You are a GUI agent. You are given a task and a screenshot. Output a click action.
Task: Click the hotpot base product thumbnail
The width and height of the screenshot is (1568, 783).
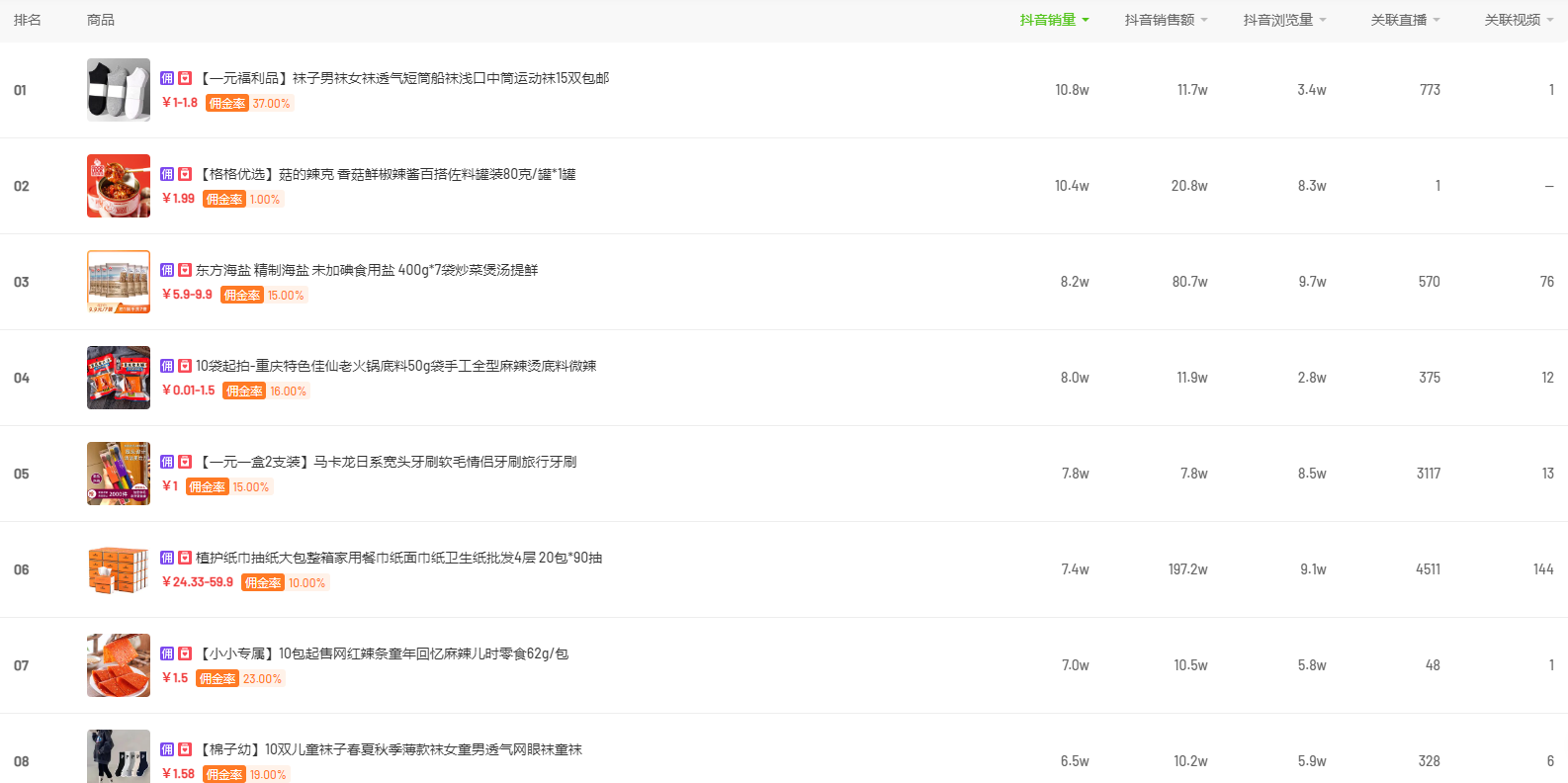(x=119, y=378)
